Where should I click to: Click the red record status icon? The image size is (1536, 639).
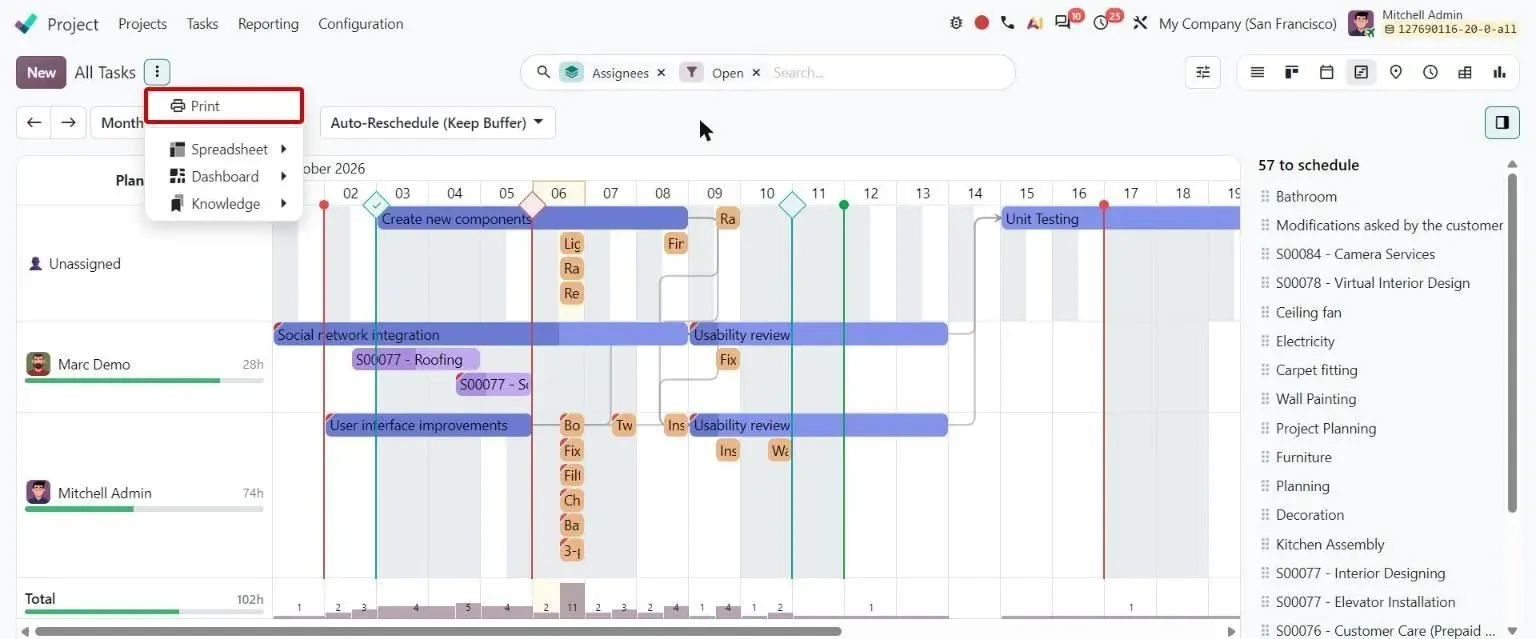982,23
